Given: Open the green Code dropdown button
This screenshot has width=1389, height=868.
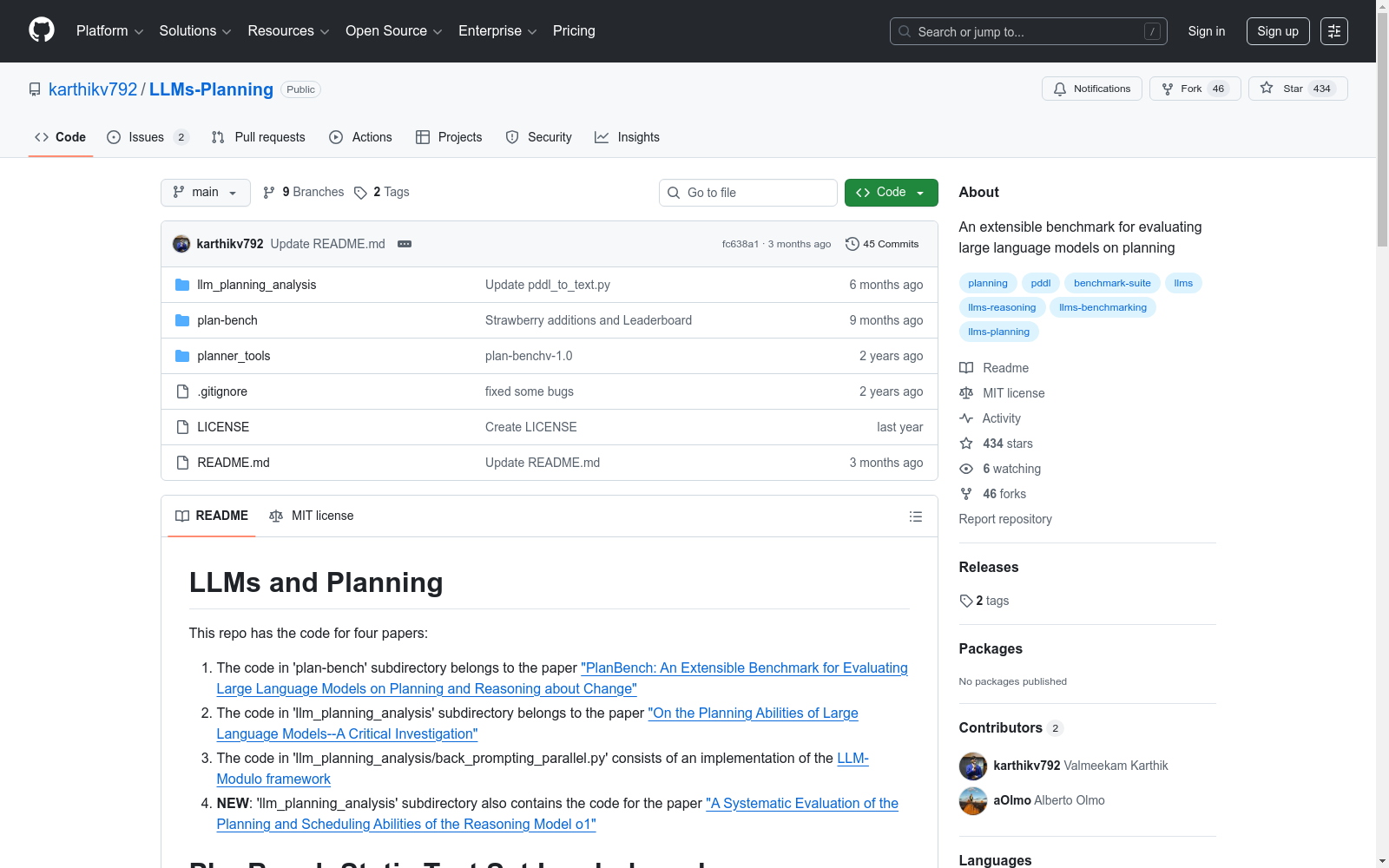Looking at the screenshot, I should click(x=892, y=193).
